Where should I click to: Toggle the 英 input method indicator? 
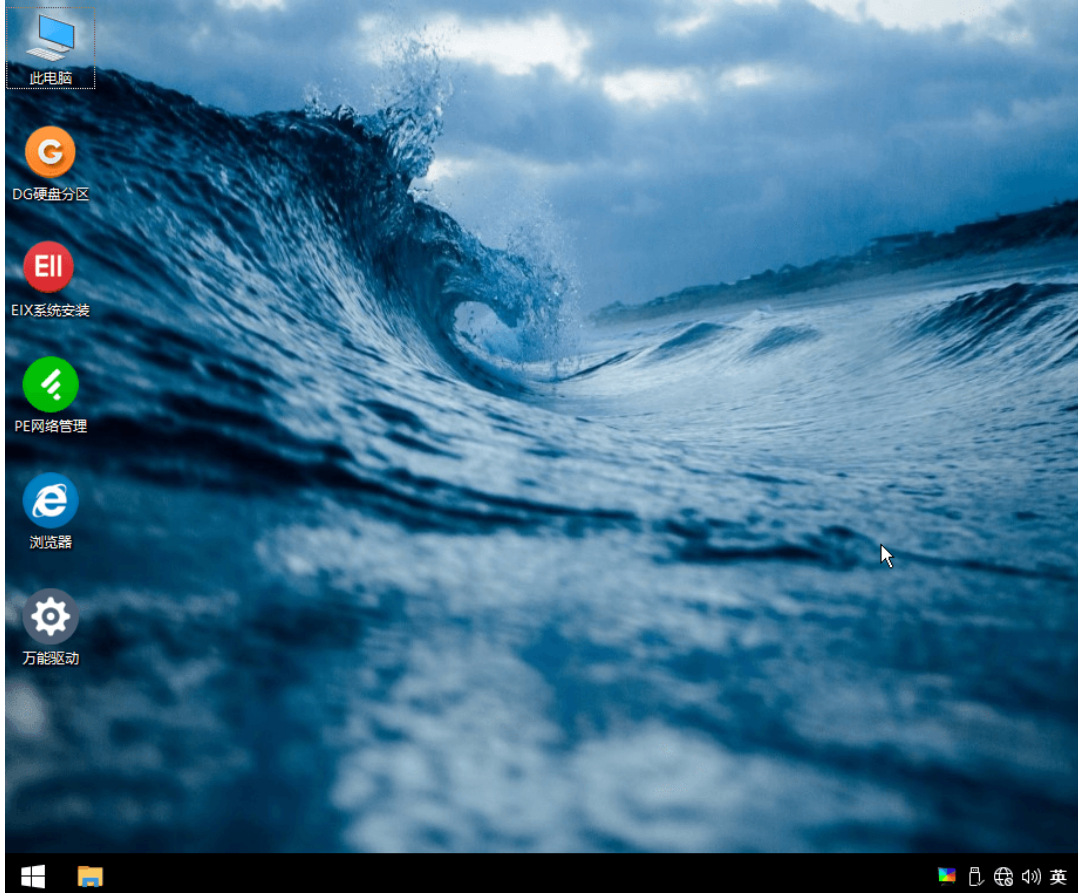pos(1058,877)
